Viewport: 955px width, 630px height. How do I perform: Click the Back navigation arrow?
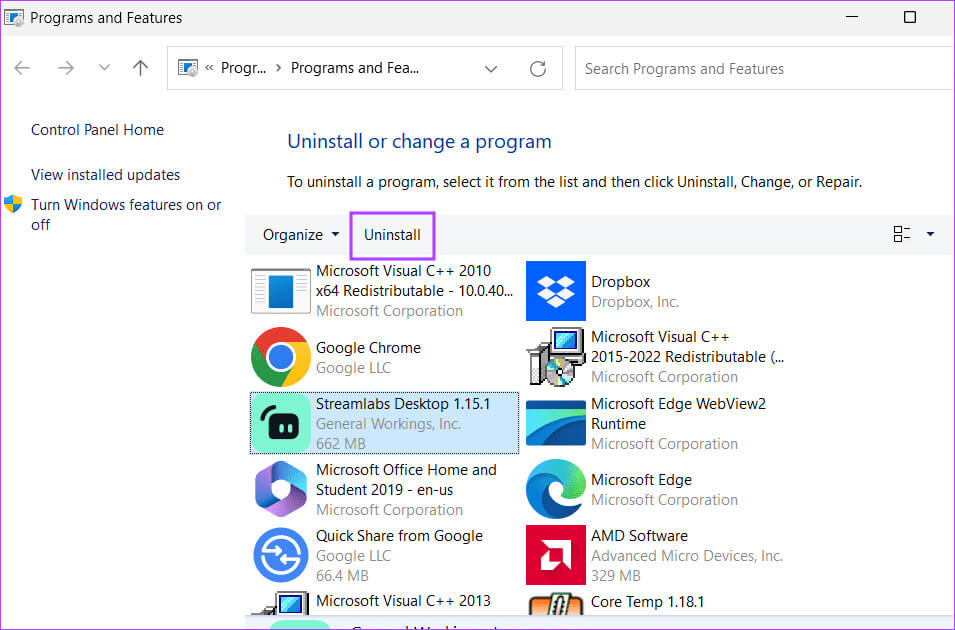pos(22,68)
